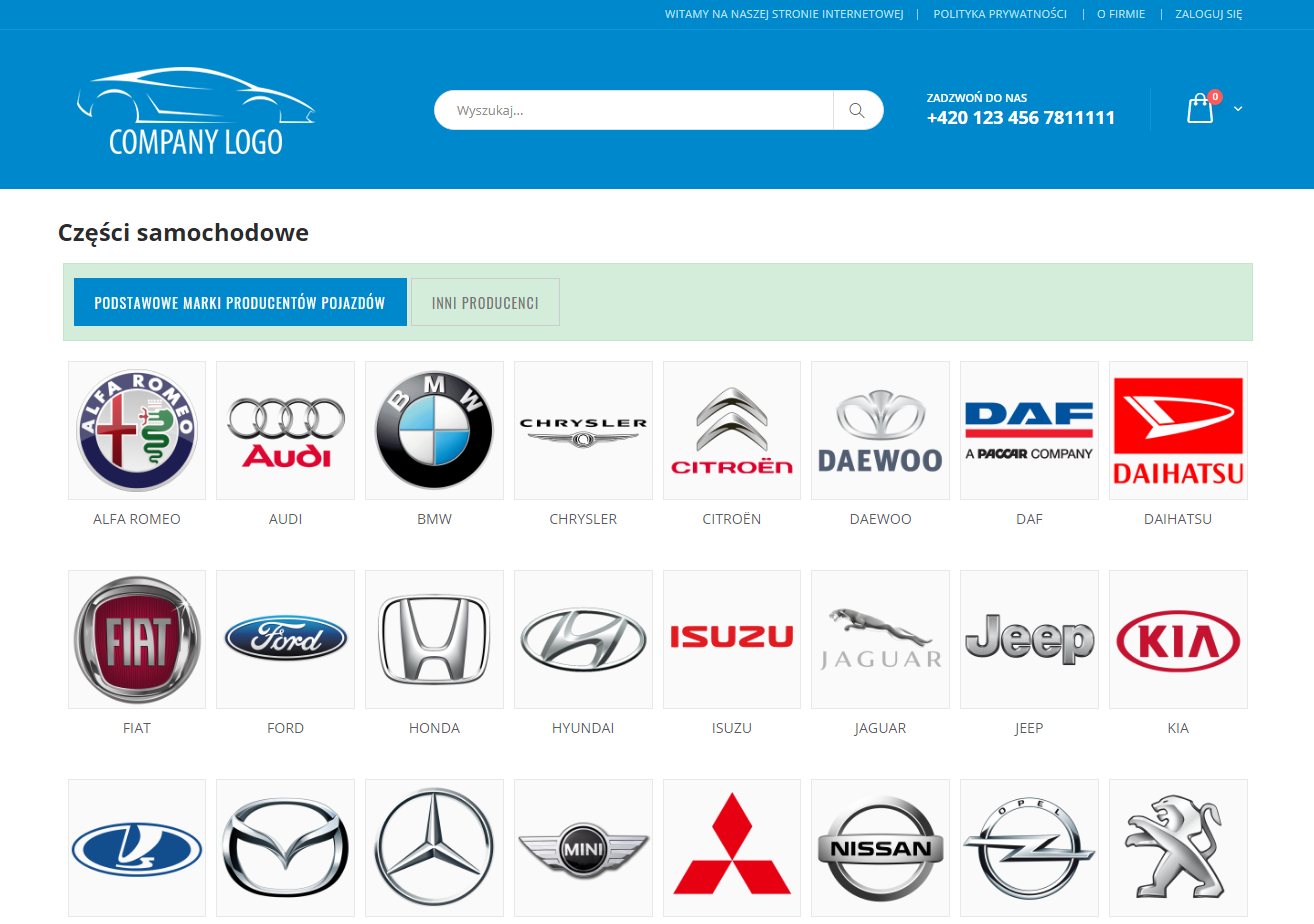The width and height of the screenshot is (1314, 924).
Task: Click the DAEWOO text label
Action: pos(880,519)
